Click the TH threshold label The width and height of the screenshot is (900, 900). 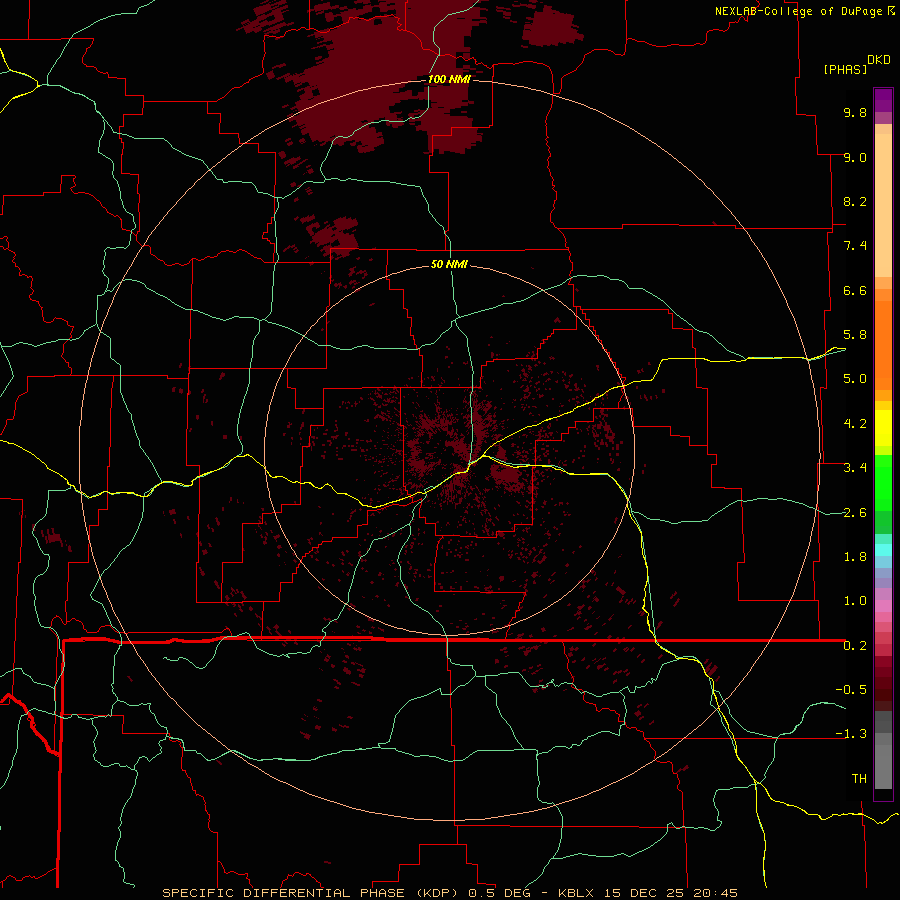click(859, 779)
